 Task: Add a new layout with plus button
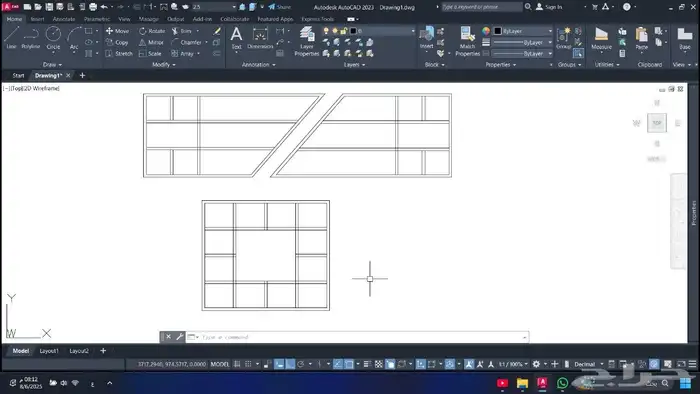103,351
